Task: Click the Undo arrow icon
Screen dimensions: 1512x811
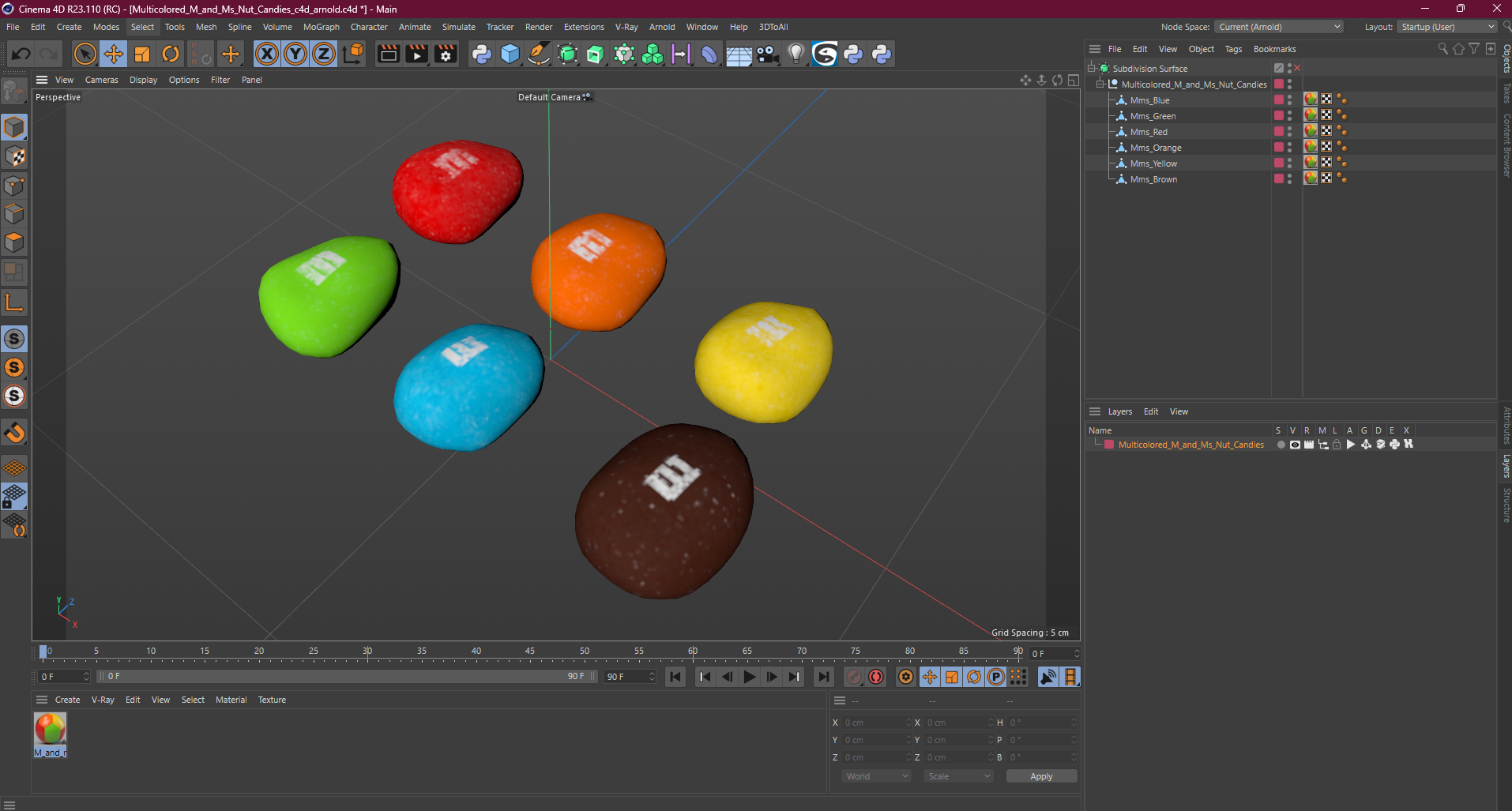Action: [21, 54]
